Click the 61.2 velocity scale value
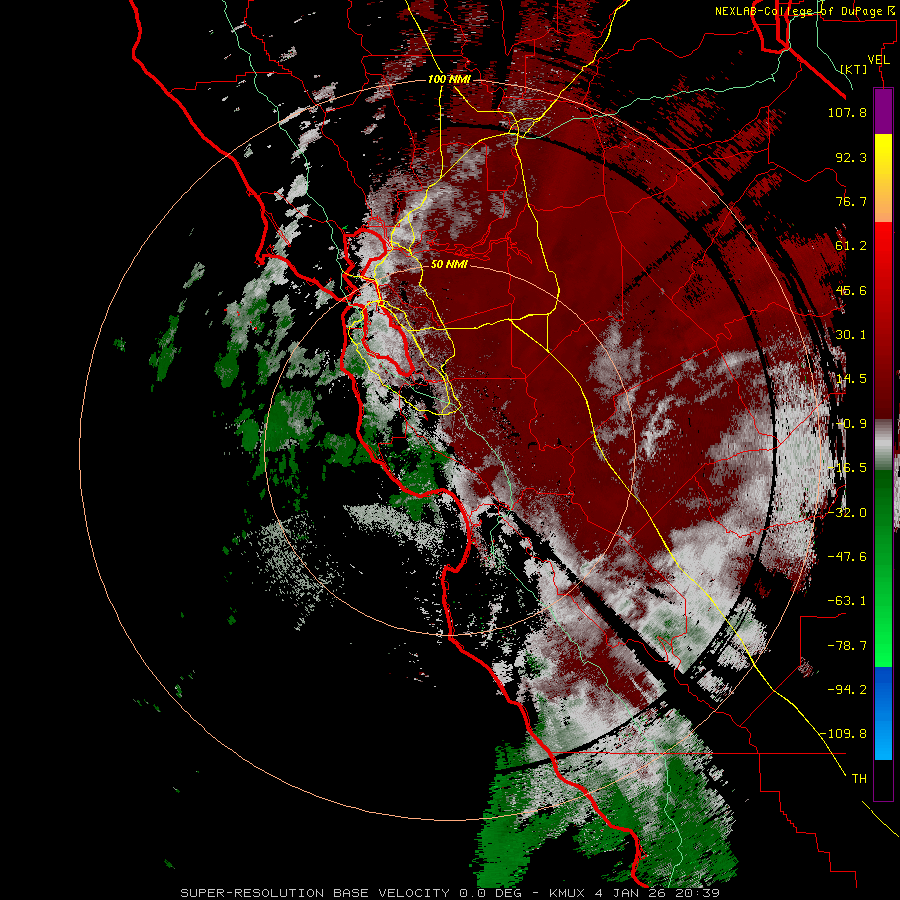 pyautogui.click(x=851, y=246)
